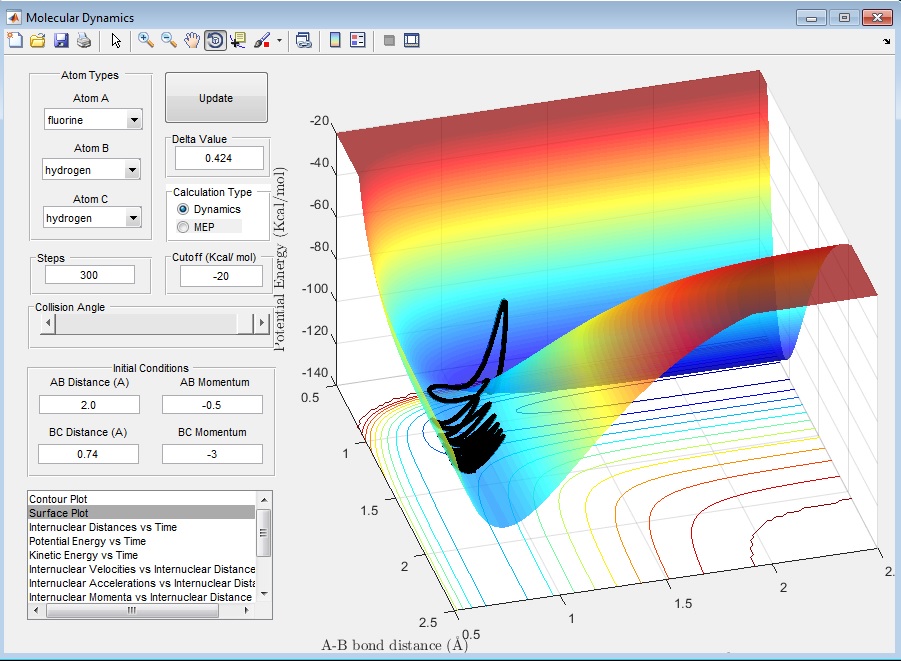Toggle the Rotate 3D tool
Image resolution: width=901 pixels, height=661 pixels.
215,41
